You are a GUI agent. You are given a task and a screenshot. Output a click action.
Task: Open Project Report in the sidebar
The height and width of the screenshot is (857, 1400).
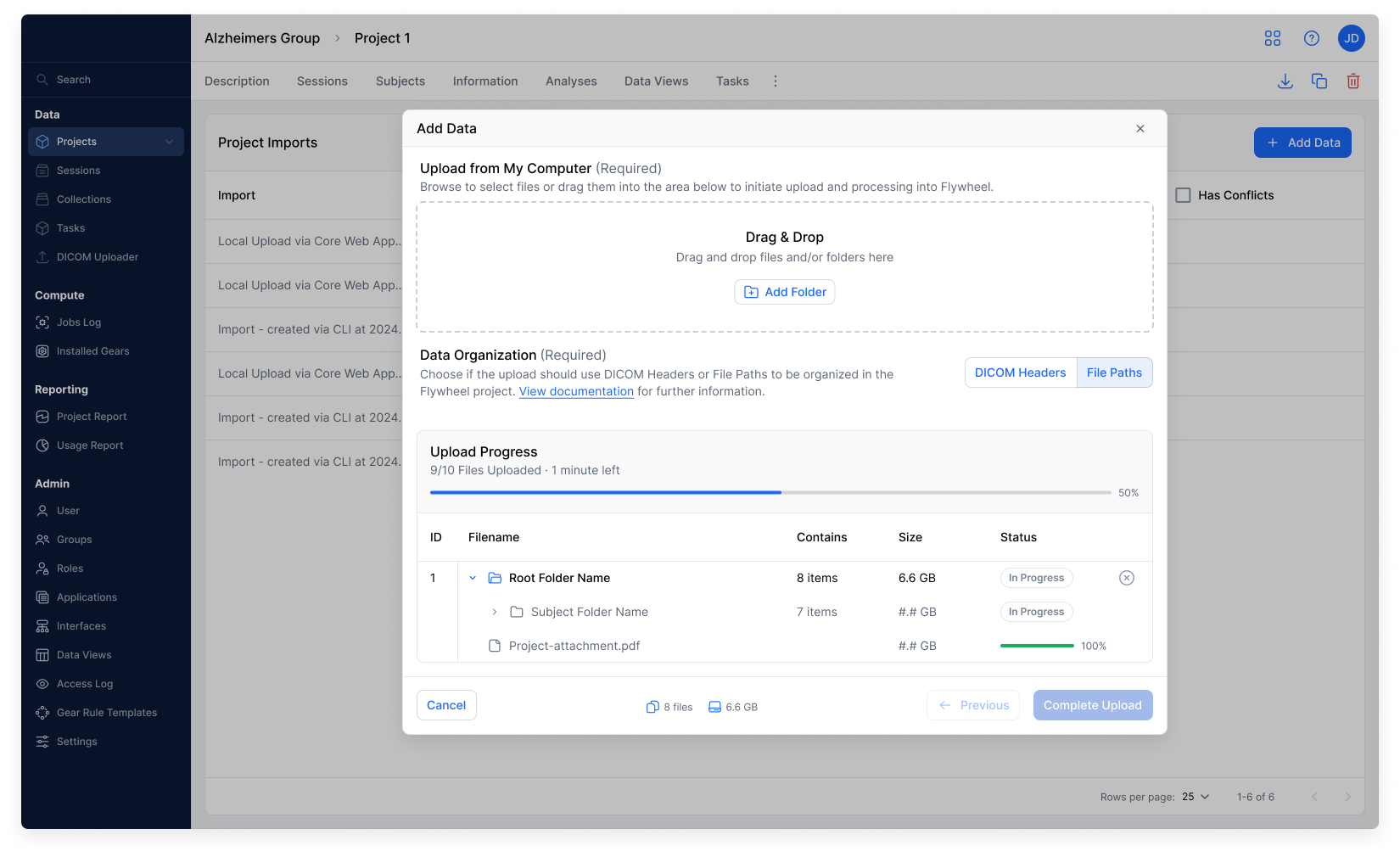click(106, 417)
